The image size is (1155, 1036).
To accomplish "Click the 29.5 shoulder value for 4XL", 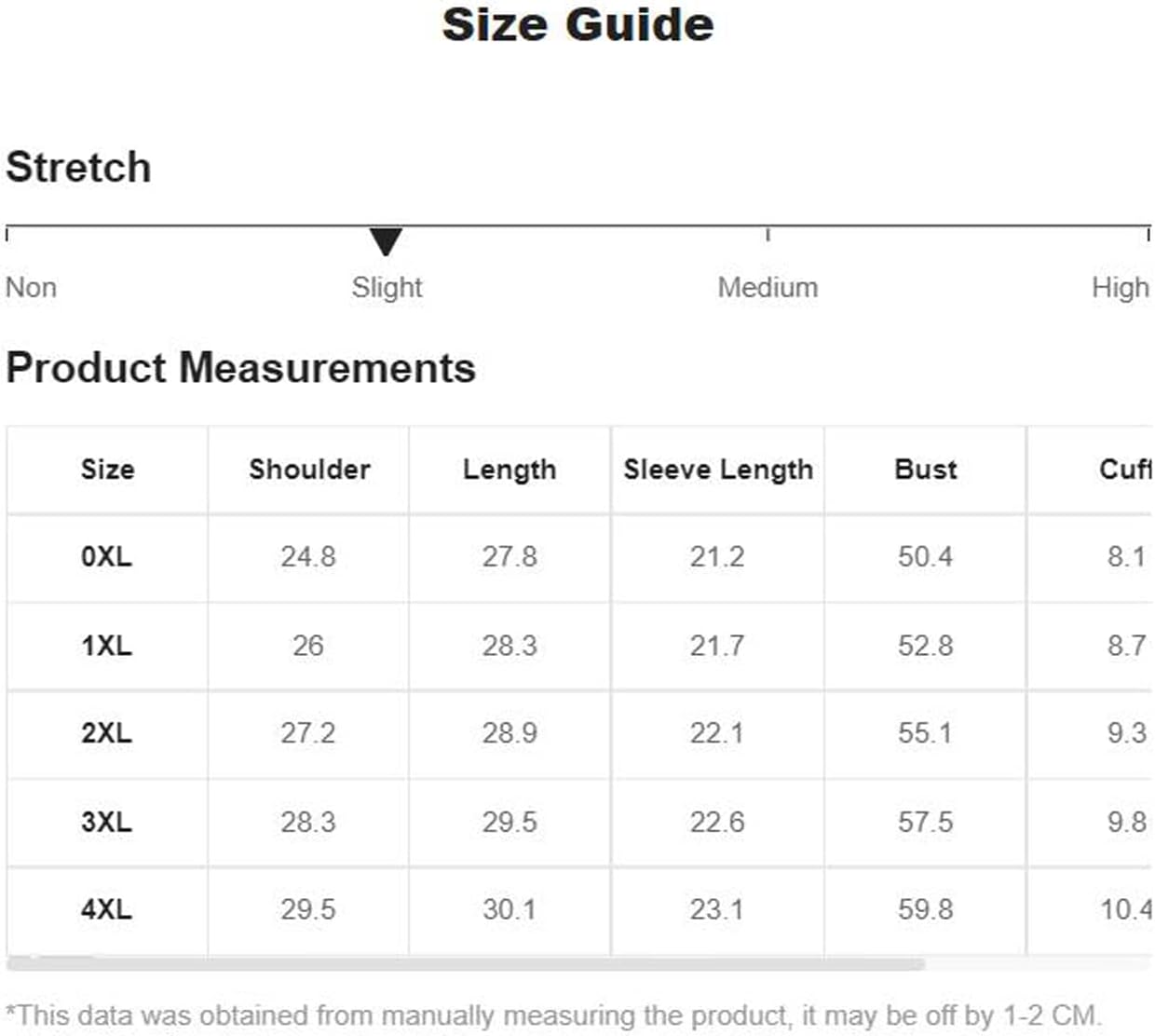I will [308, 908].
